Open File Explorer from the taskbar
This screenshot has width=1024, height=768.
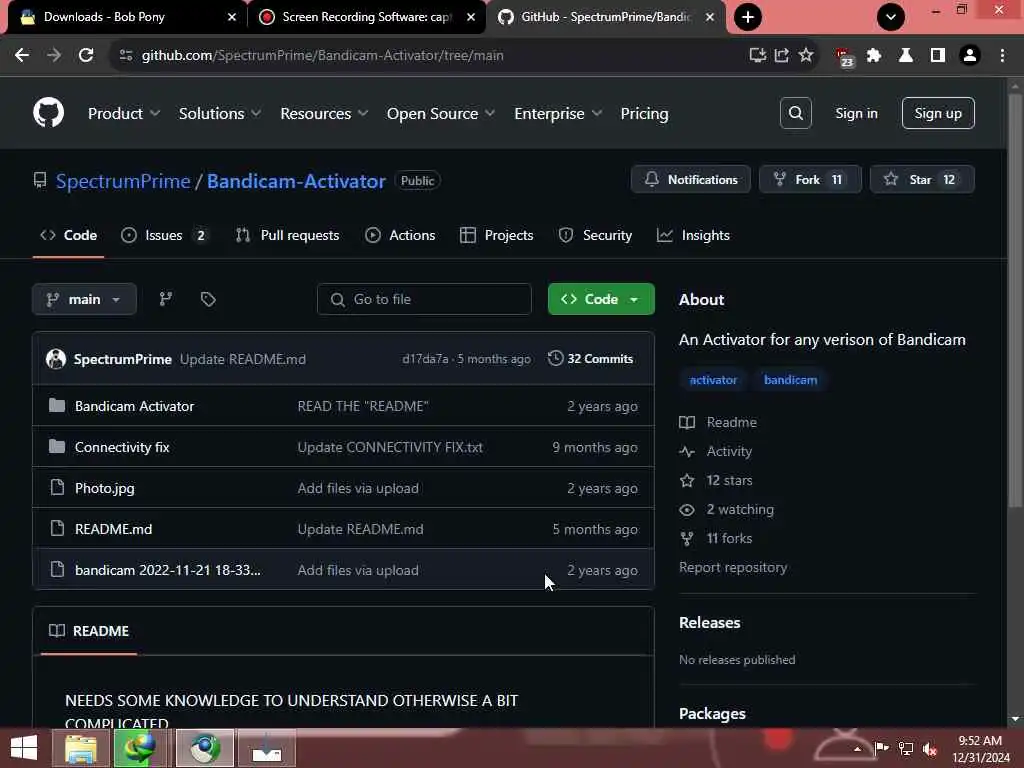pyautogui.click(x=80, y=748)
